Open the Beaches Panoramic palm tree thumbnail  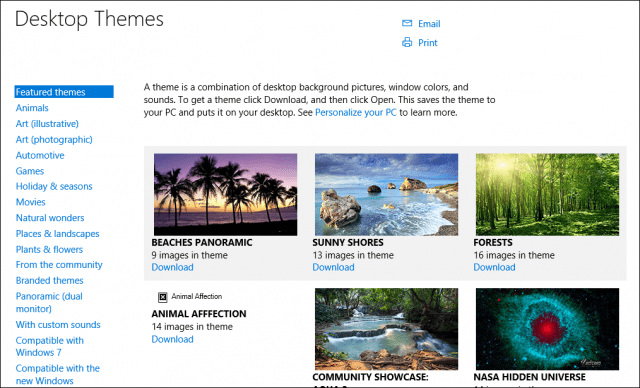(225, 194)
